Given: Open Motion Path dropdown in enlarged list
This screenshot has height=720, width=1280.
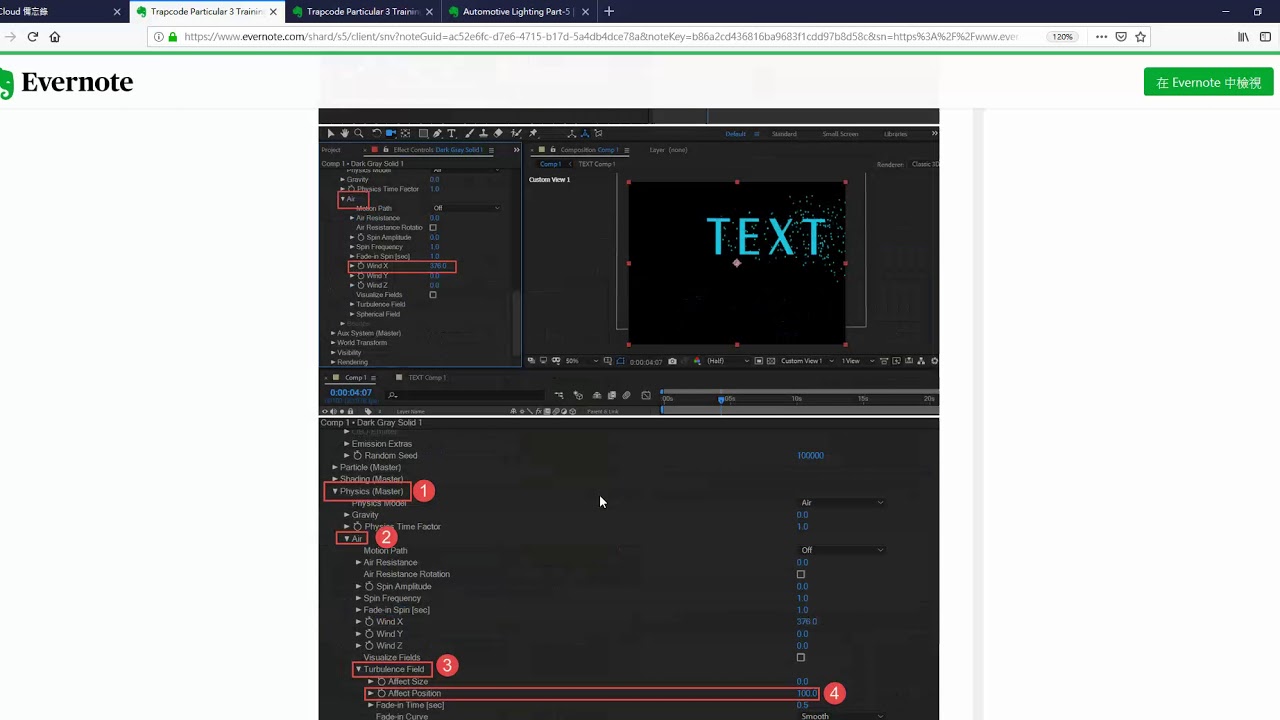Looking at the screenshot, I should (842, 550).
